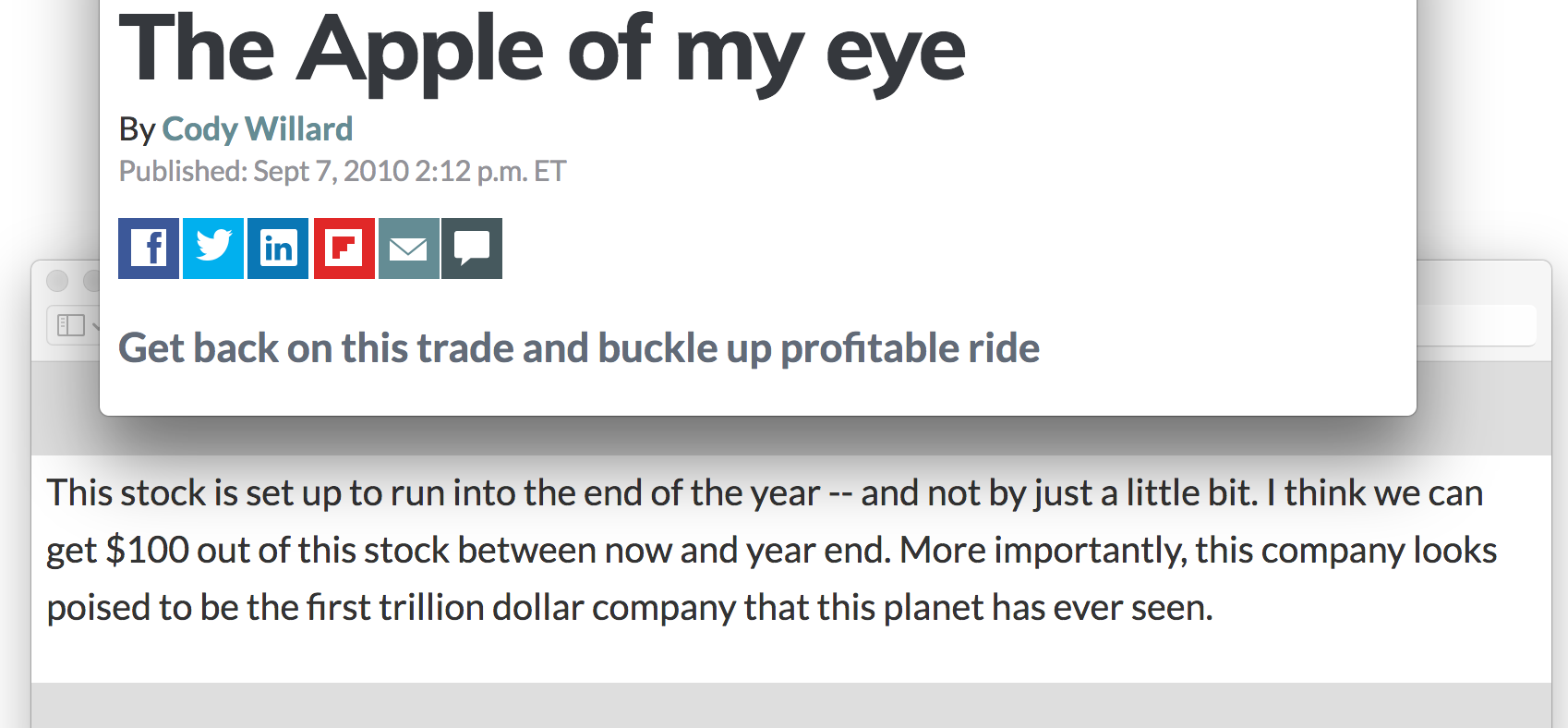Open comments via speech bubble icon
This screenshot has height=728, width=1568.
(472, 249)
